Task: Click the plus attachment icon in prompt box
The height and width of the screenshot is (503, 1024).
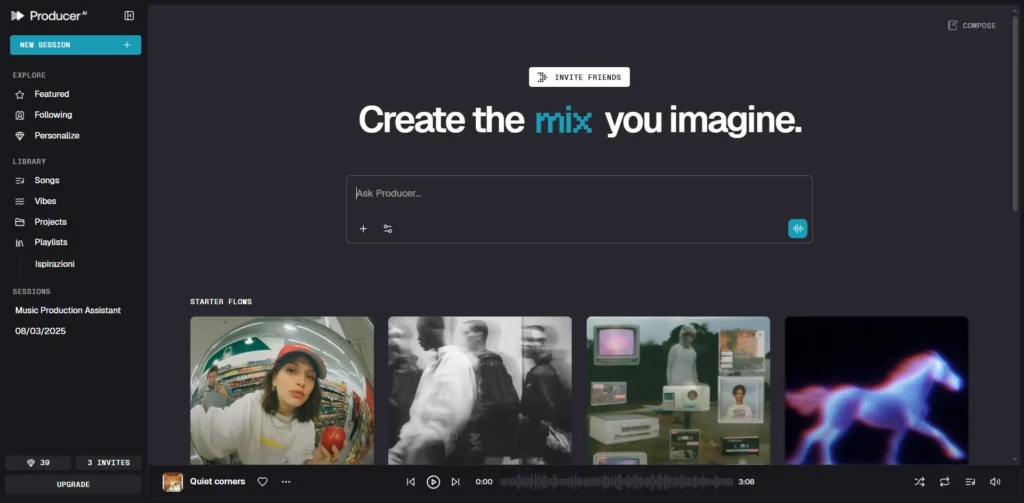Action: pyautogui.click(x=363, y=229)
